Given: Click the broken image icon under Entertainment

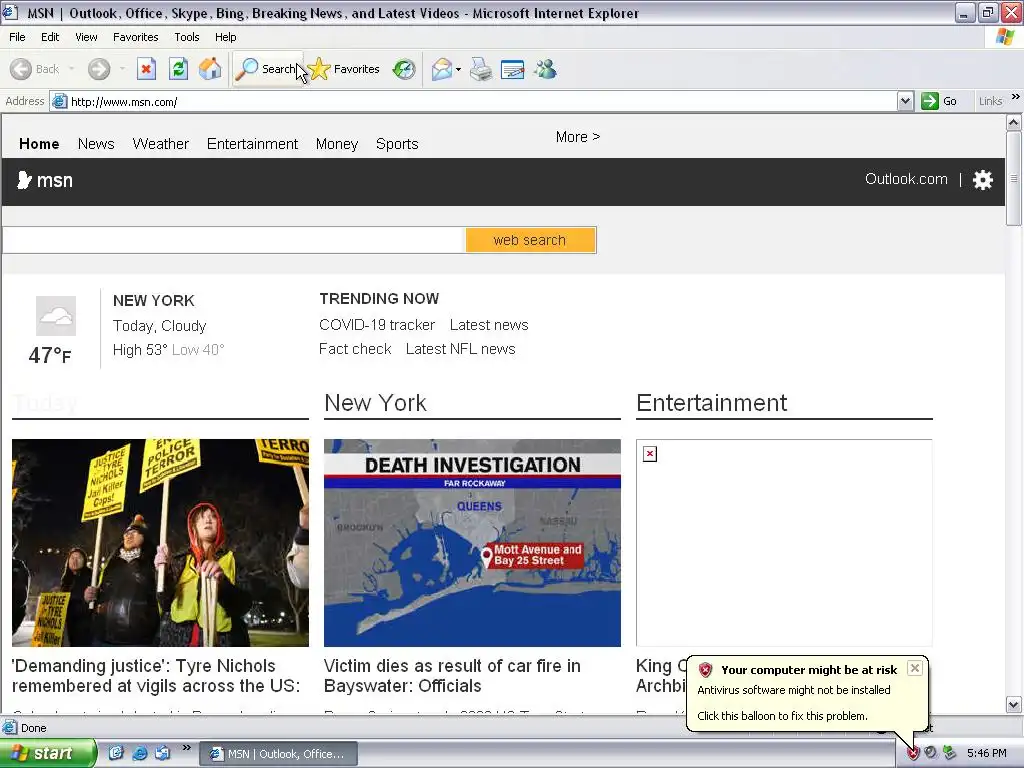Looking at the screenshot, I should (x=650, y=454).
